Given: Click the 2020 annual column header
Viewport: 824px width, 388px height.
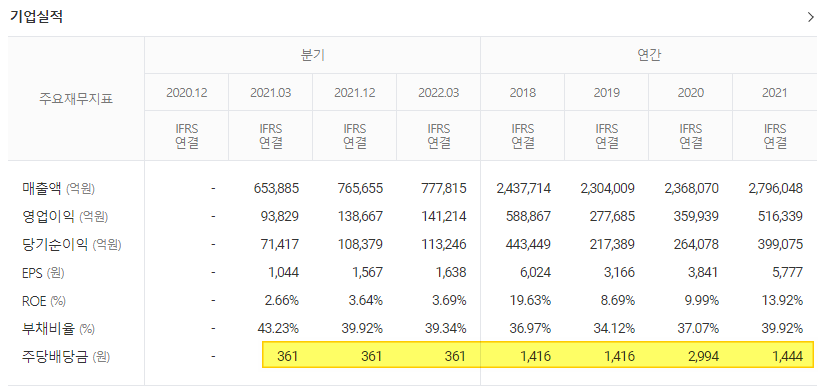Looking at the screenshot, I should click(691, 93).
